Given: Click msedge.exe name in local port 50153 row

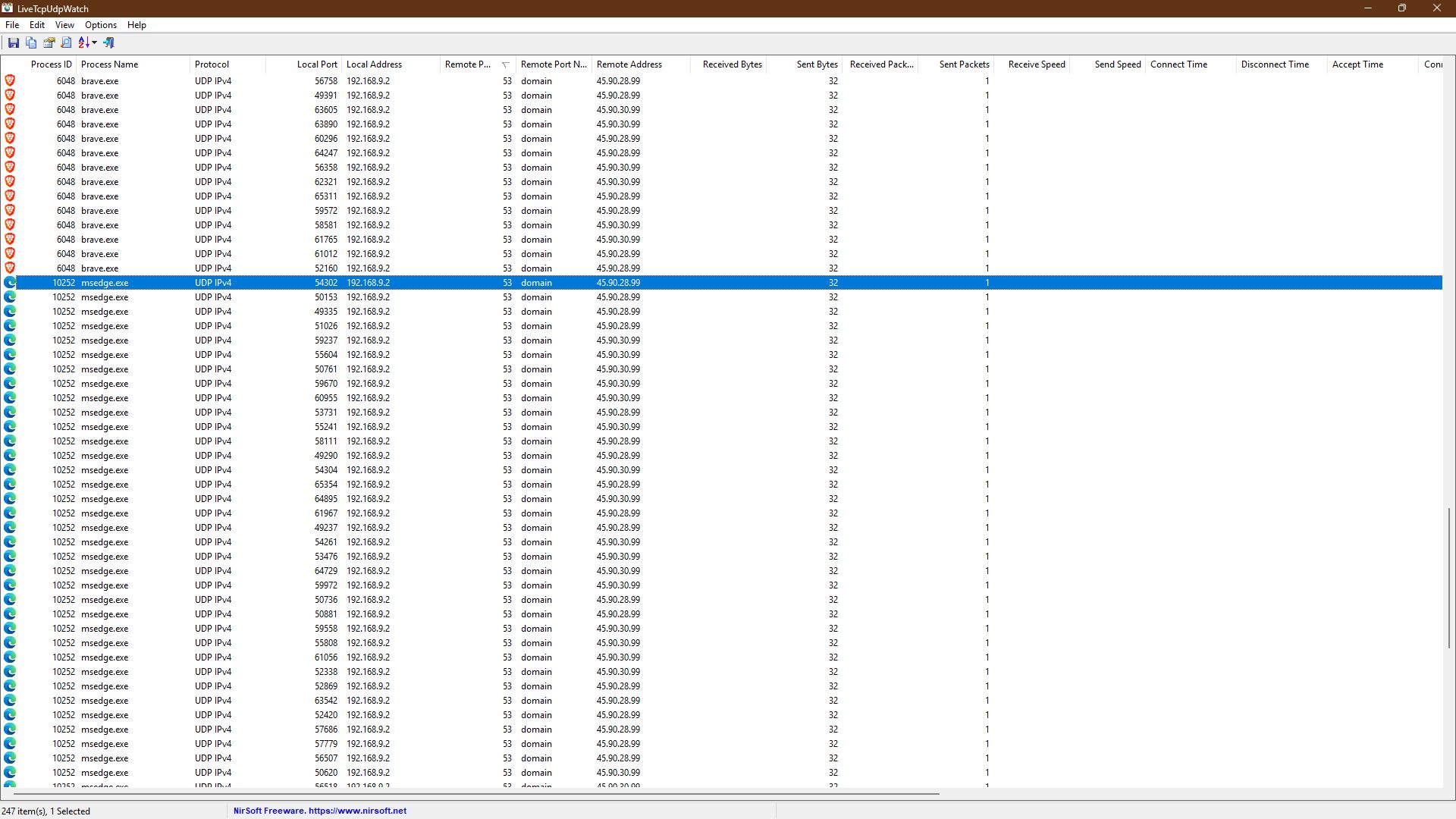Looking at the screenshot, I should click(x=105, y=297).
